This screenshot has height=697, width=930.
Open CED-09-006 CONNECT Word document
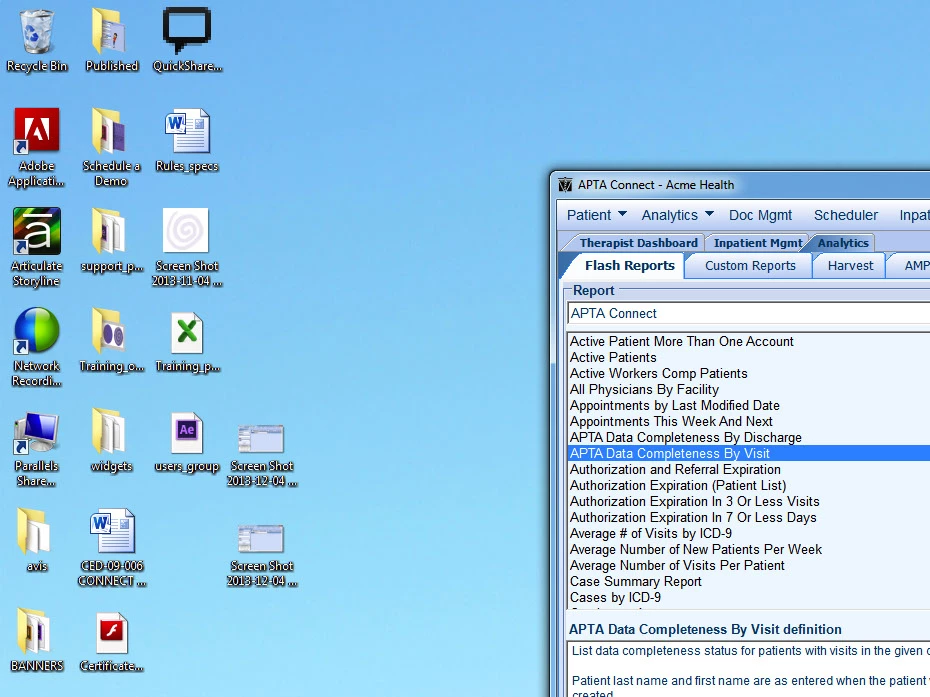(x=113, y=531)
